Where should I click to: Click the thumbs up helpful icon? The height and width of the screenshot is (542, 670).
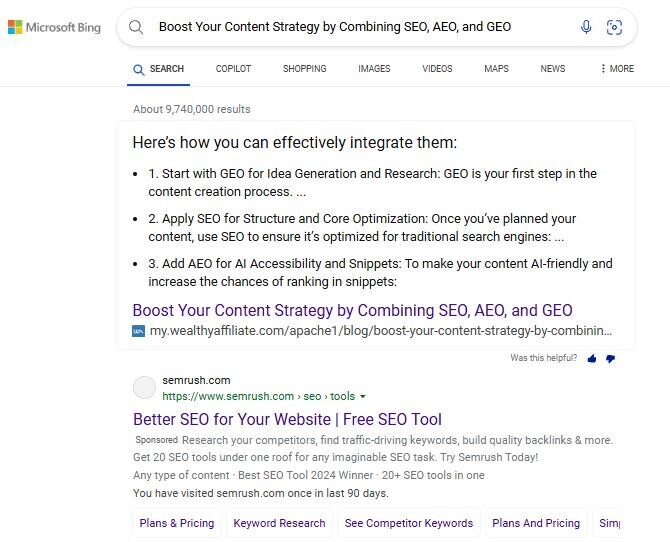coord(592,358)
